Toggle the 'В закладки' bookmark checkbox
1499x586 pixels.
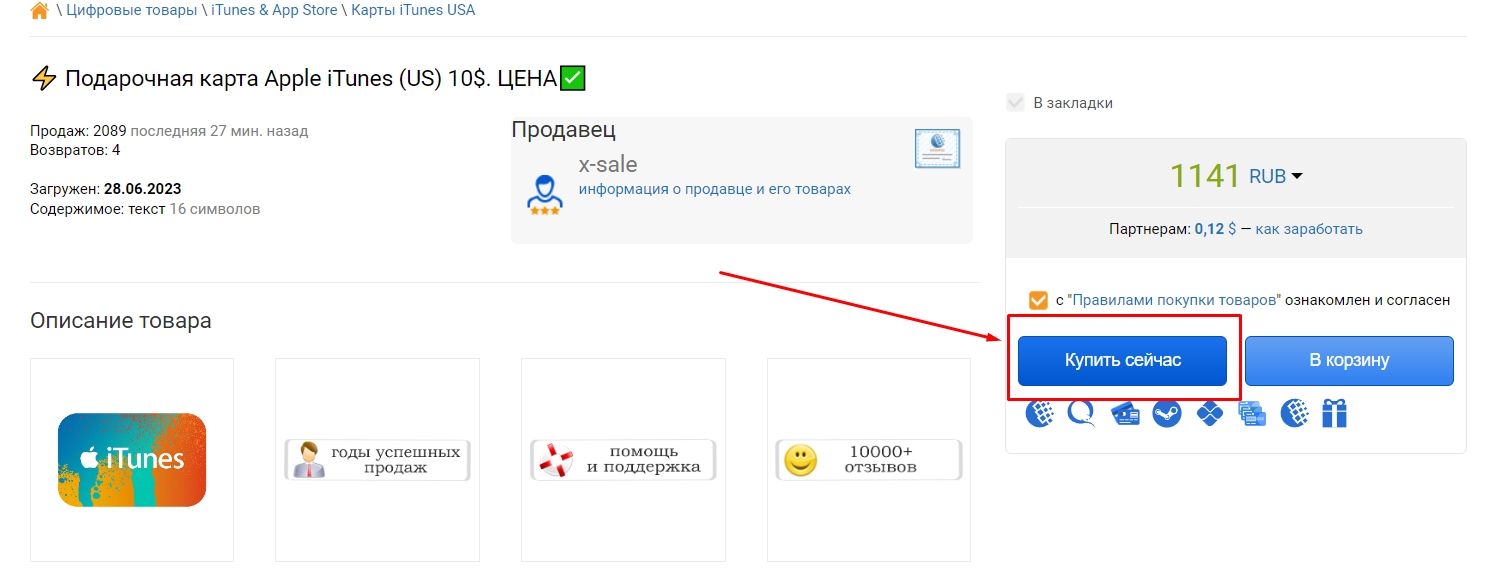(1016, 102)
